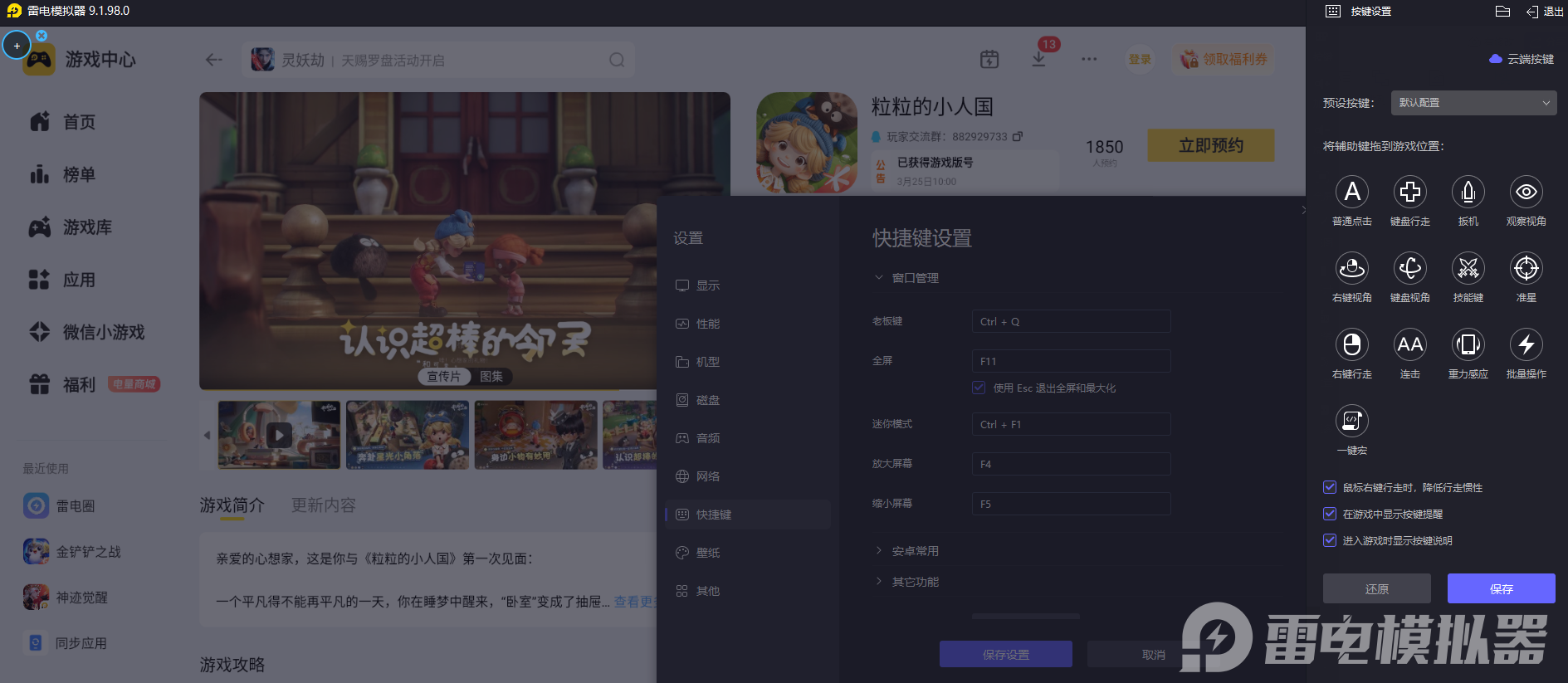The image size is (1568, 683).
Task: Open the 网络 settings tab
Action: [x=748, y=476]
